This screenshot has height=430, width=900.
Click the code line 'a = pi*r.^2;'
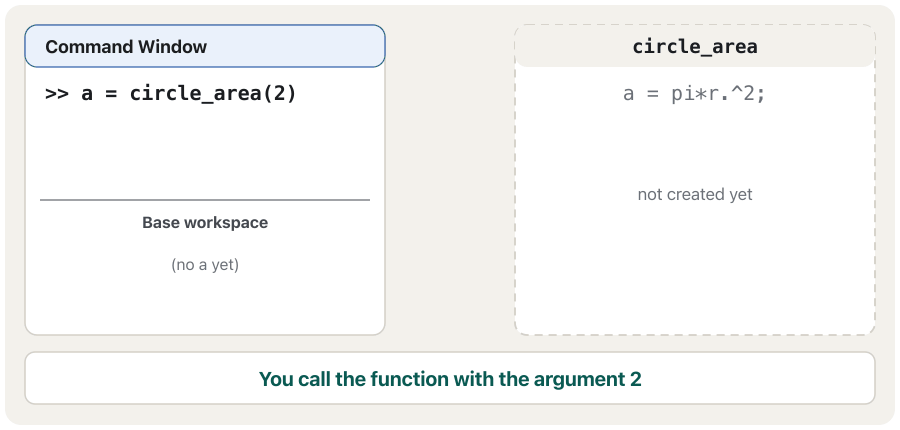(x=695, y=93)
